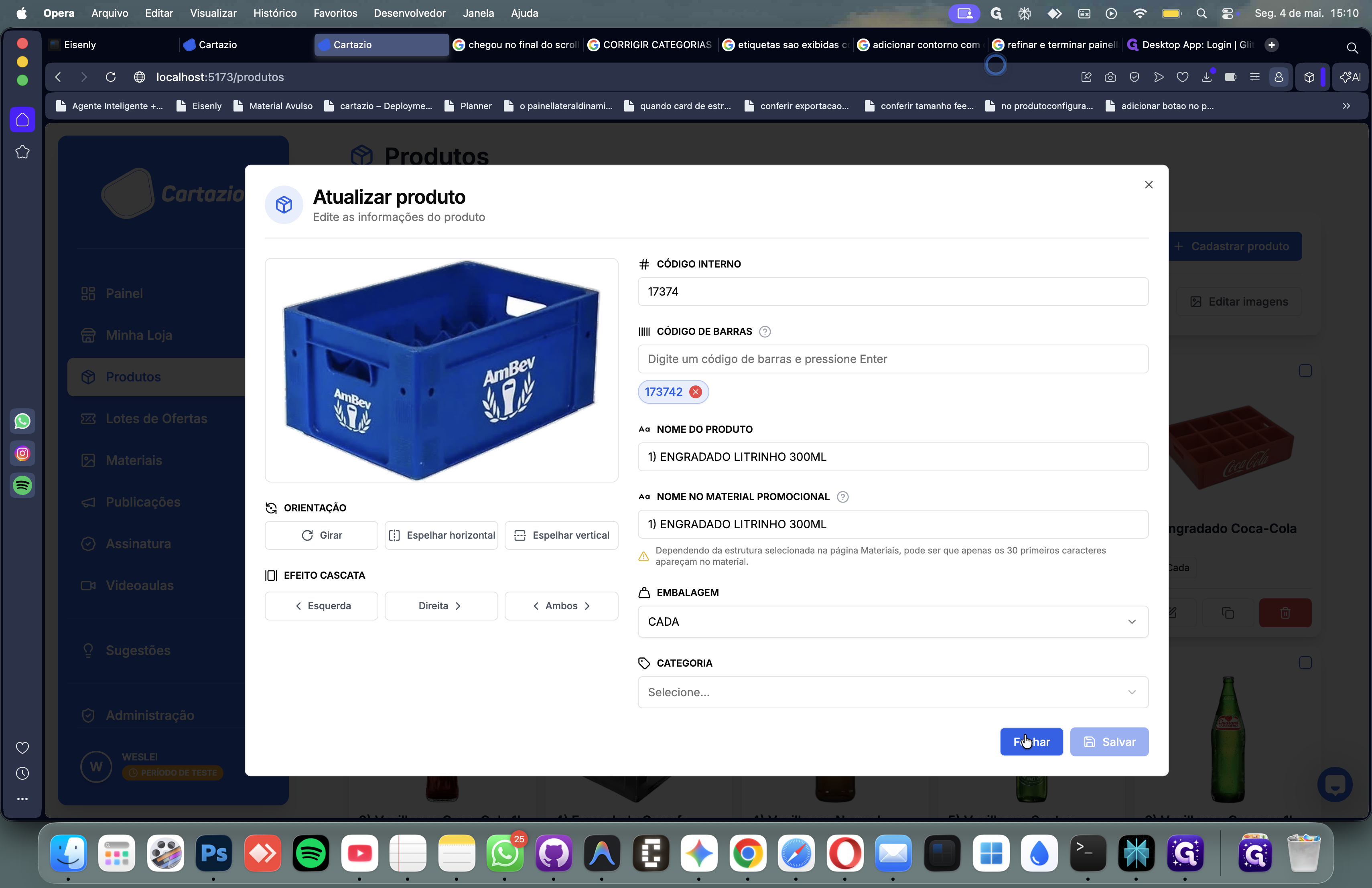Open the chat support bubble
The width and height of the screenshot is (1372, 888).
pyautogui.click(x=1335, y=784)
